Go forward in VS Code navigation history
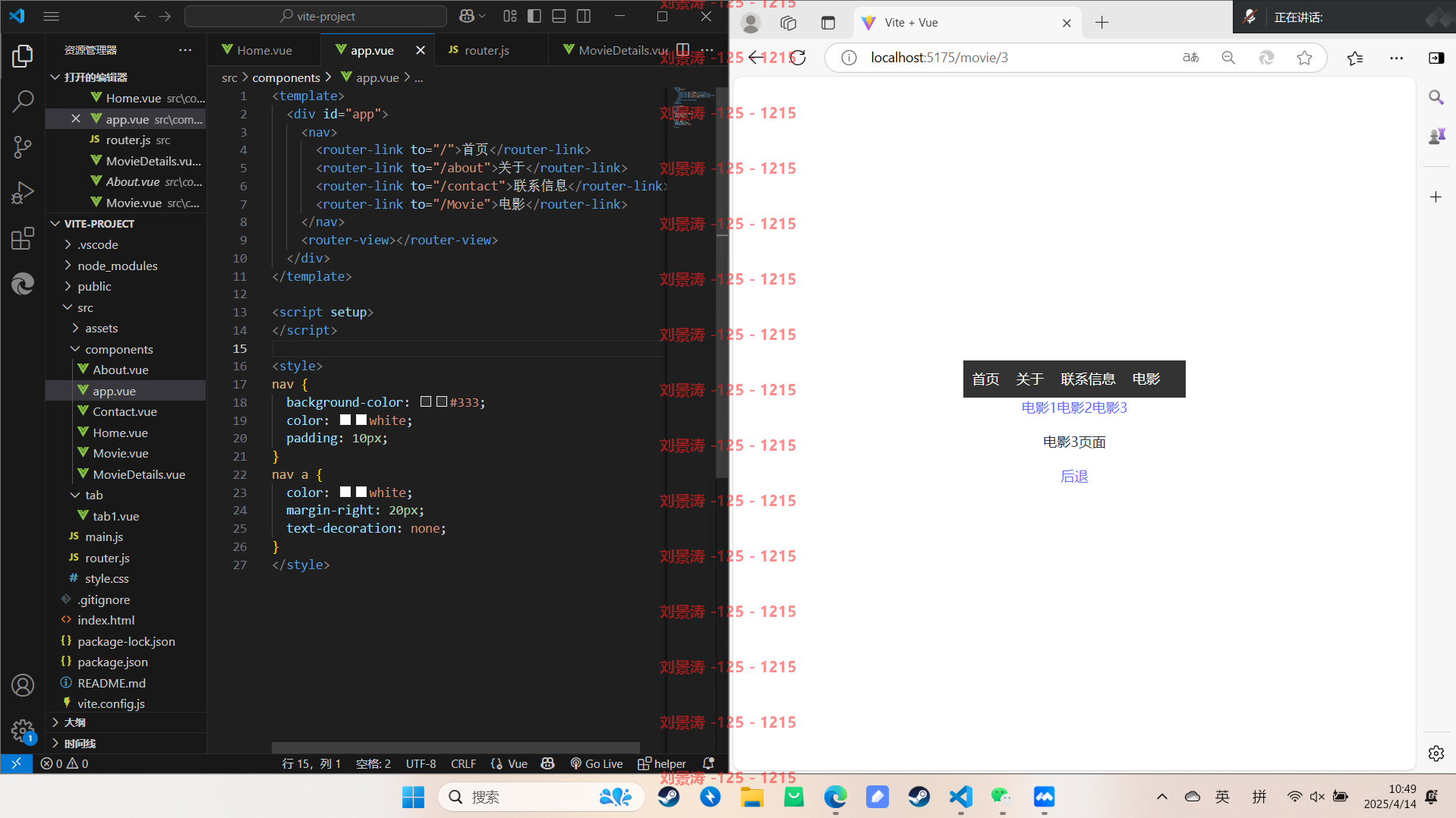This screenshot has width=1456, height=818. pos(165,16)
